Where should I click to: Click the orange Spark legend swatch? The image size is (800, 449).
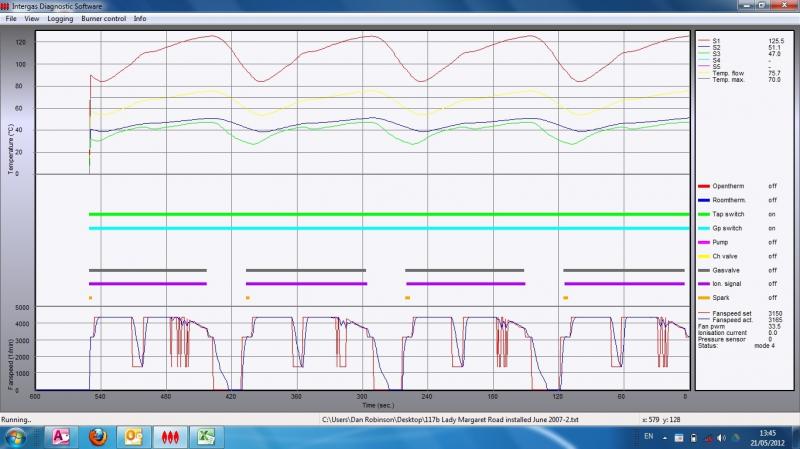[704, 298]
